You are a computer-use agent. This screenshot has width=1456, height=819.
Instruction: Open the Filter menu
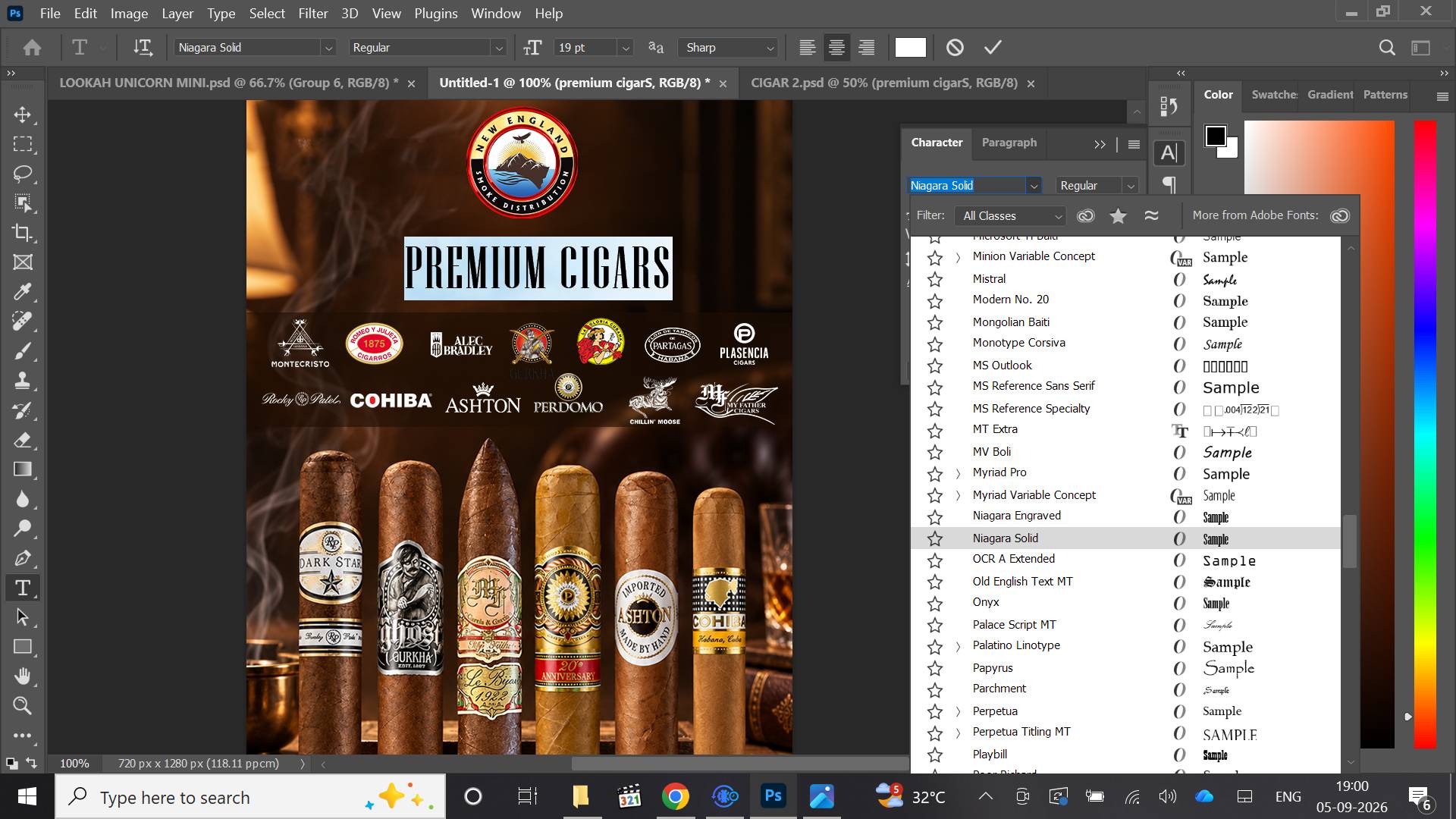312,14
